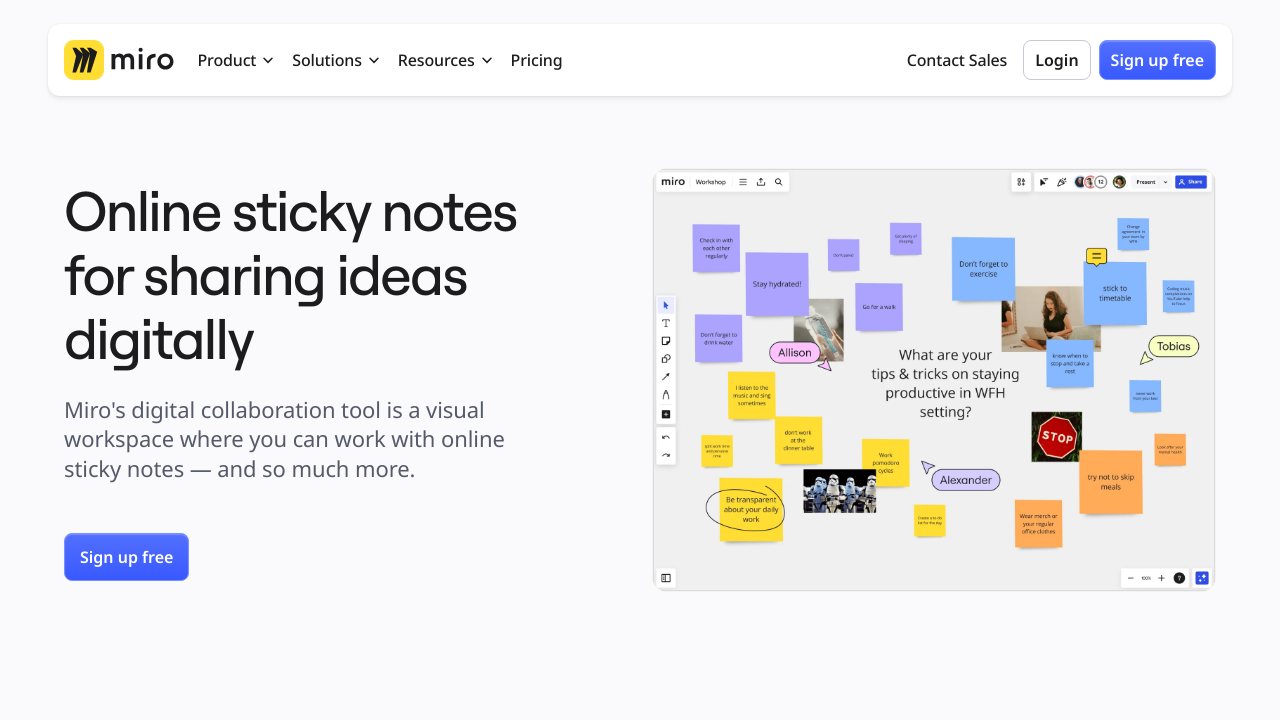This screenshot has height=720, width=1280.
Task: Expand the Resources dropdown menu
Action: [x=445, y=60]
